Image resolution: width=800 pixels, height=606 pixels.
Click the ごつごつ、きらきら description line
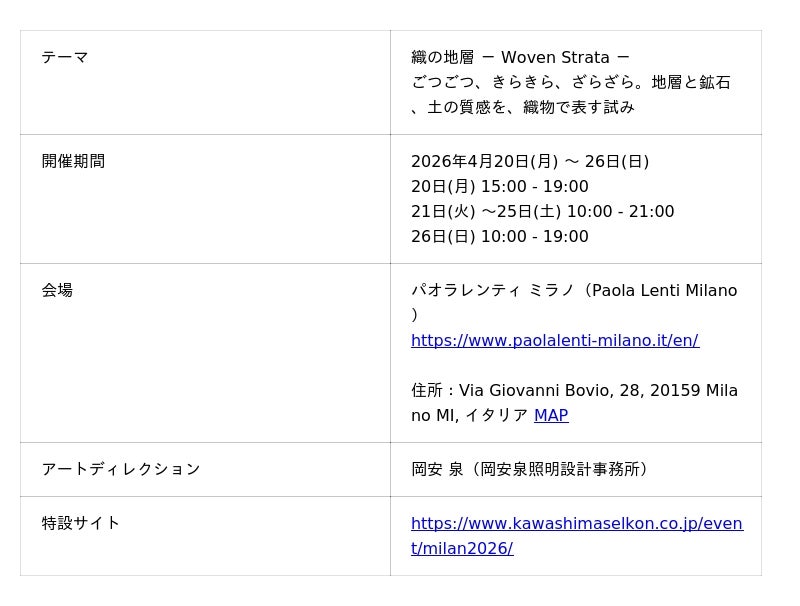(570, 82)
